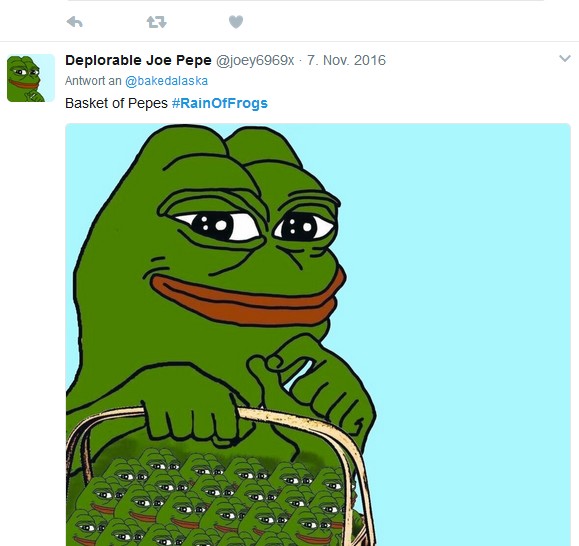Go to the @bakedalaska mention

click(x=167, y=81)
